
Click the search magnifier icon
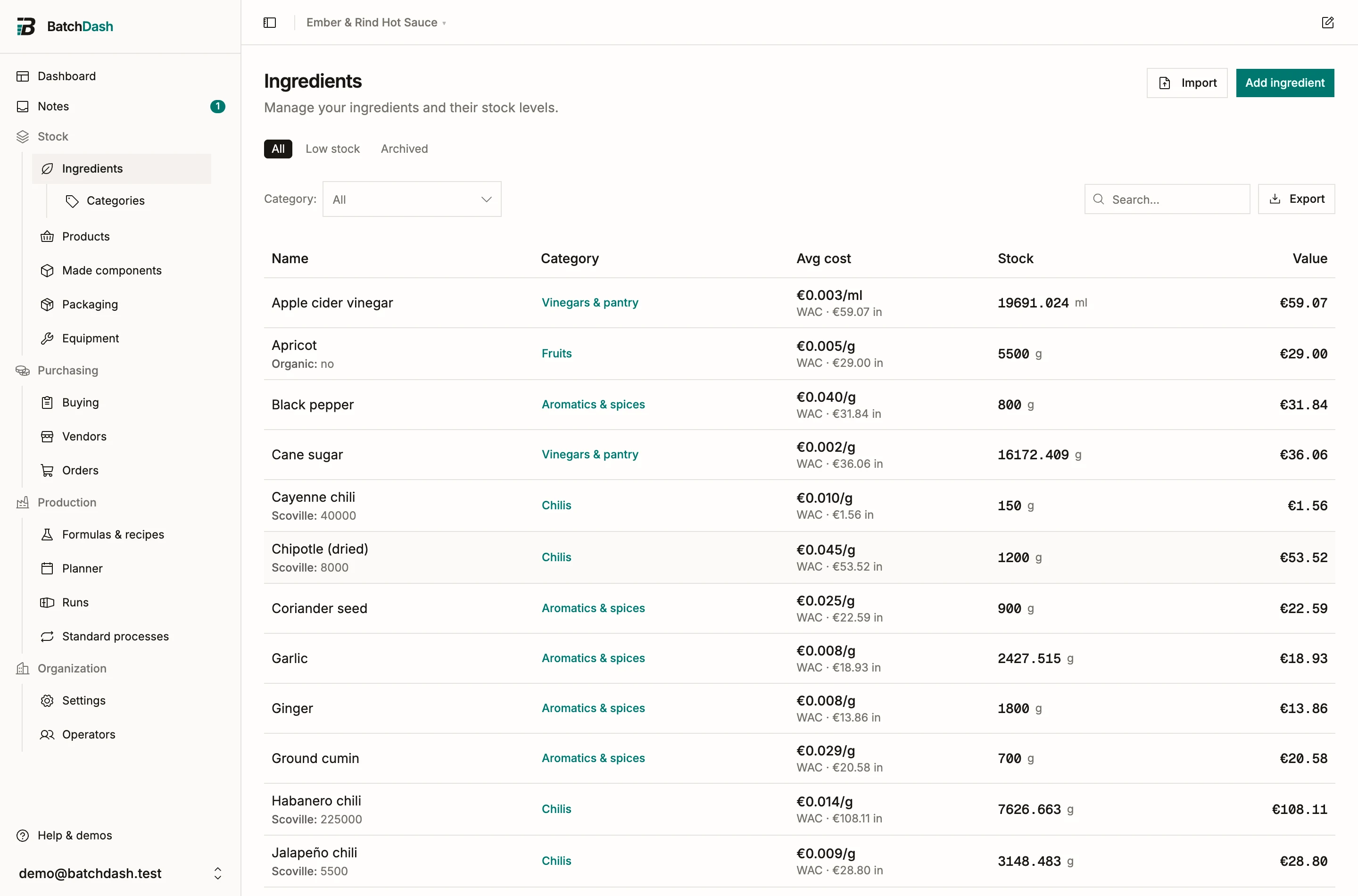click(1098, 199)
